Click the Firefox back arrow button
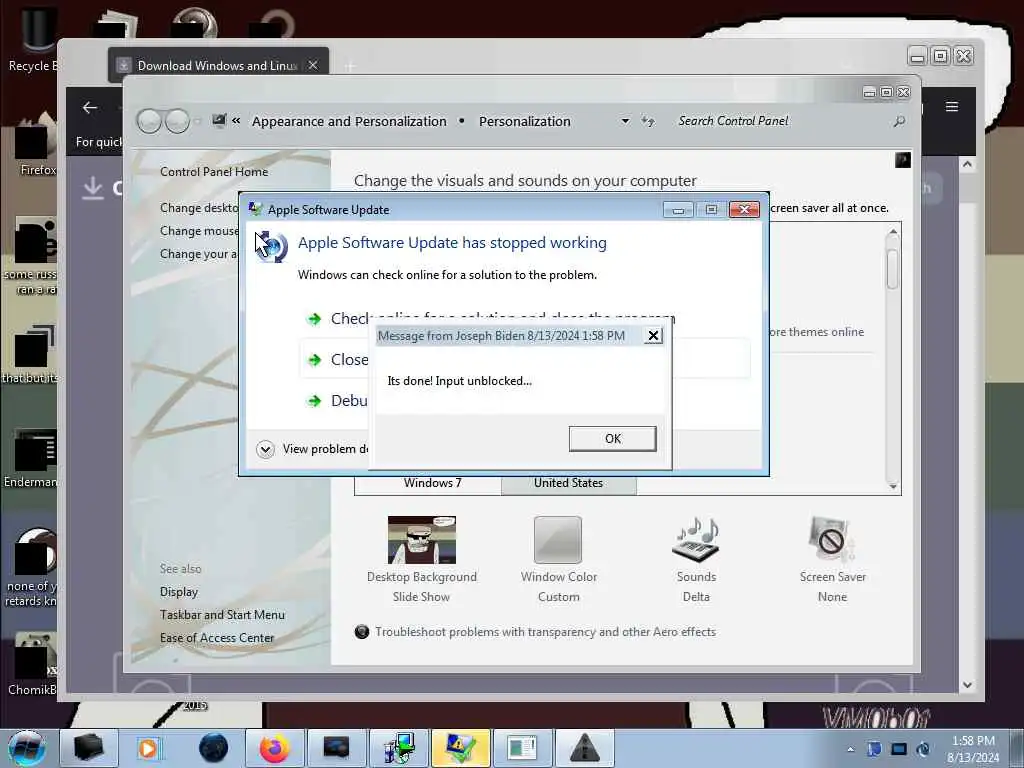This screenshot has height=768, width=1024. (90, 108)
